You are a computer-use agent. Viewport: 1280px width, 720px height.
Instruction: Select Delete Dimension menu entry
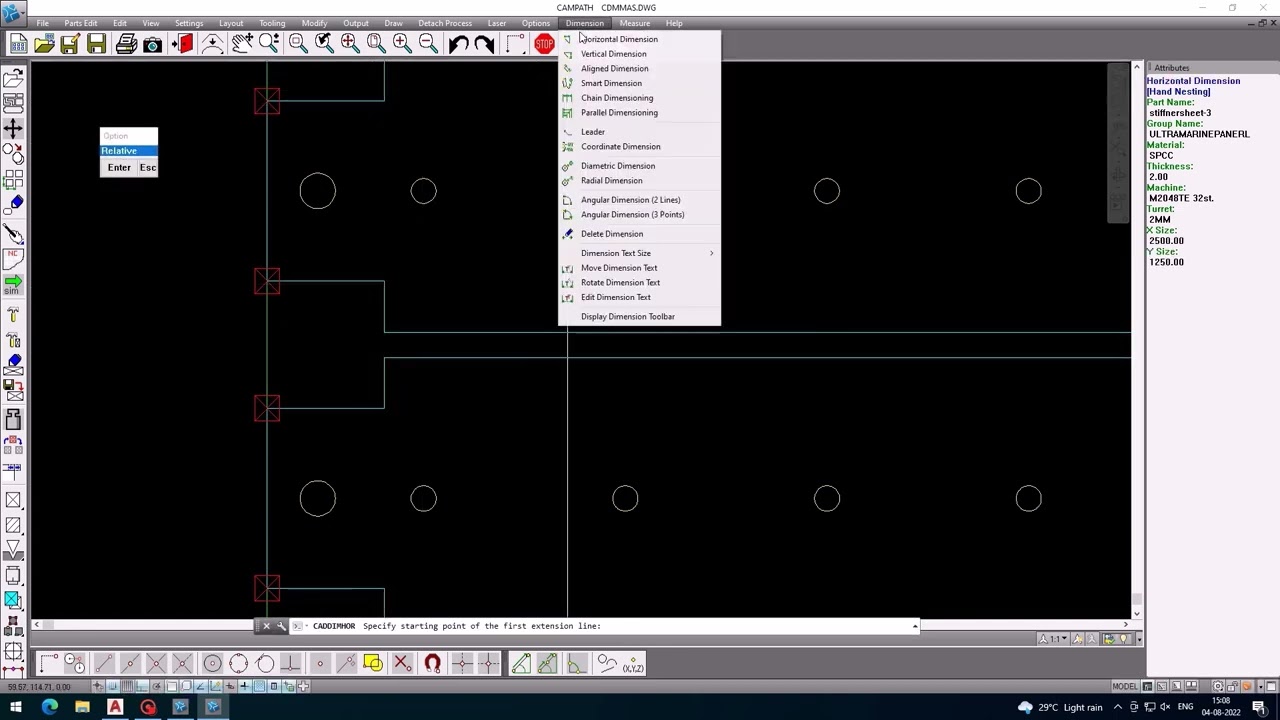(x=639, y=234)
